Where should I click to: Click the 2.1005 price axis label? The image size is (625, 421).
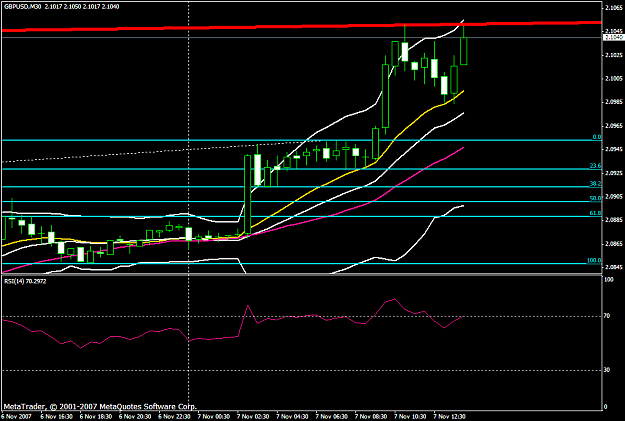tap(614, 78)
